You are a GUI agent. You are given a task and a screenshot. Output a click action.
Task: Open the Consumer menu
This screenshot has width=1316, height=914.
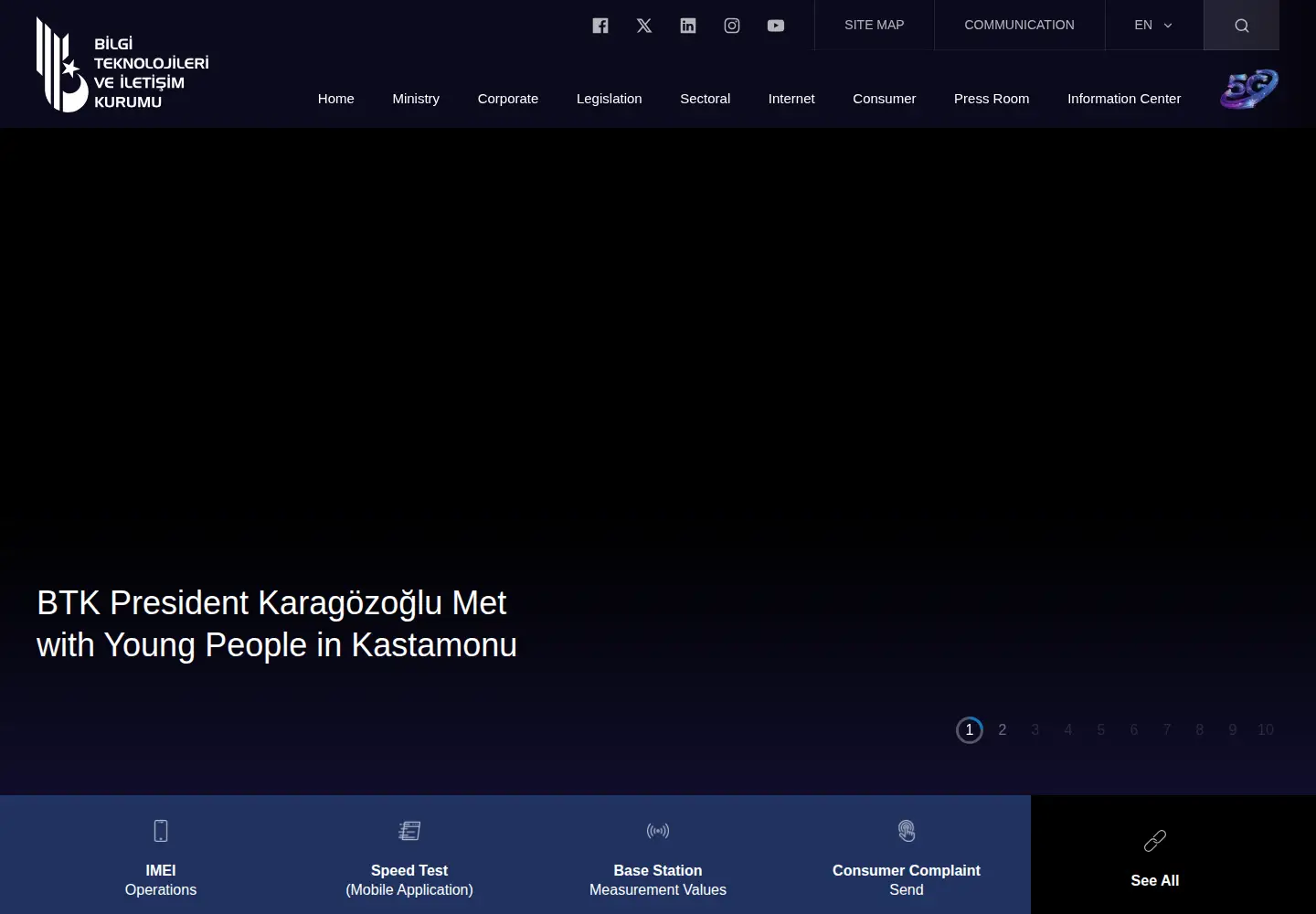coord(885,99)
